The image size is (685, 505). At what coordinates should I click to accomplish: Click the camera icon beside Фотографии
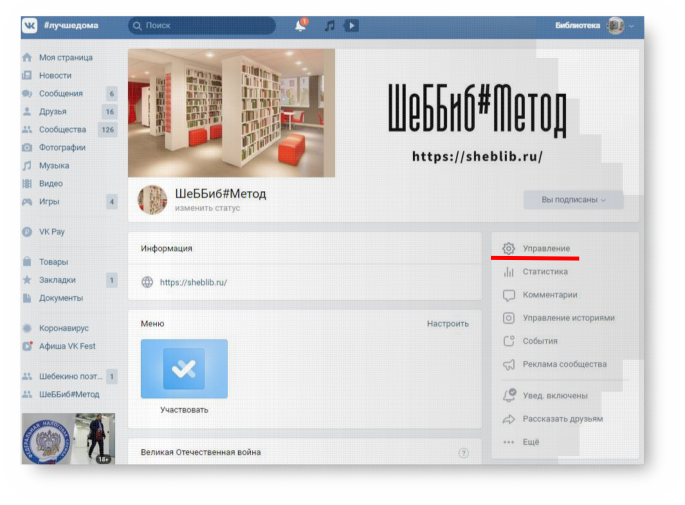click(x=27, y=148)
